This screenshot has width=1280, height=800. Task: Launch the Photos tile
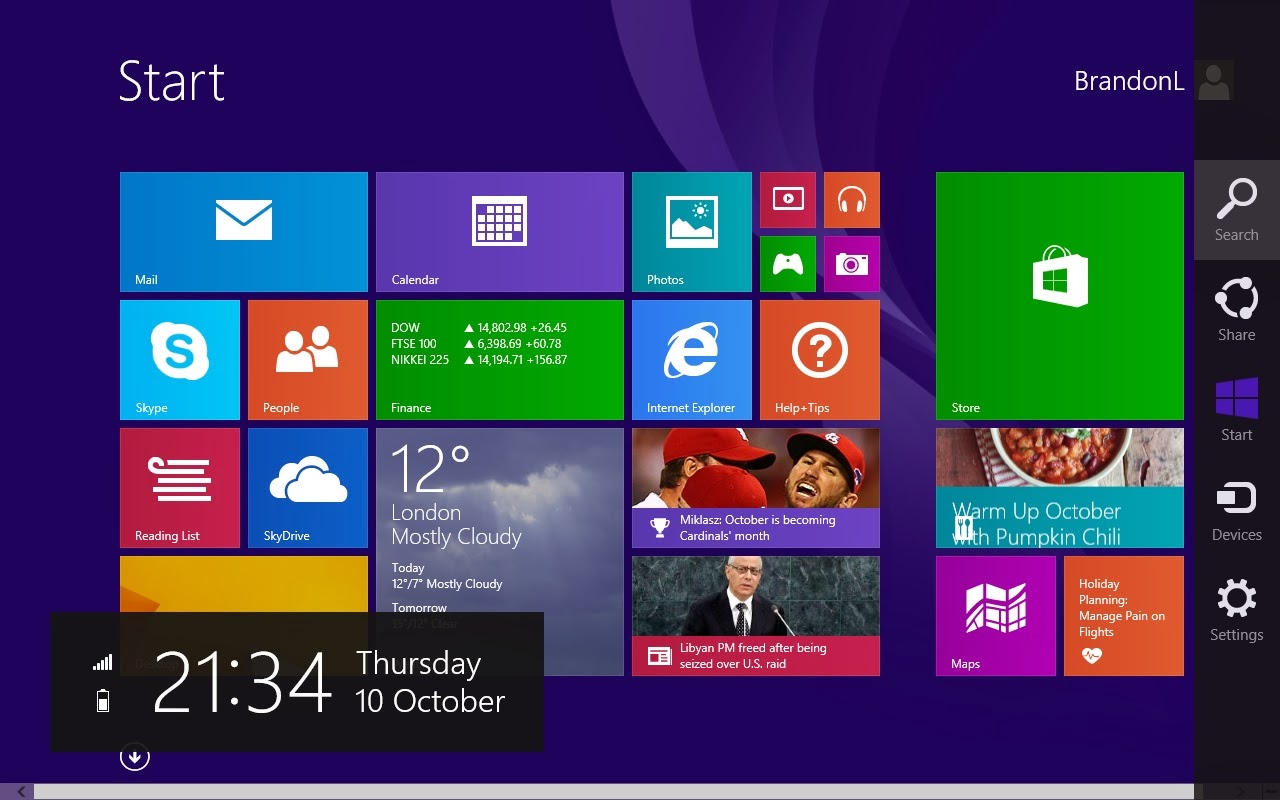pos(692,232)
